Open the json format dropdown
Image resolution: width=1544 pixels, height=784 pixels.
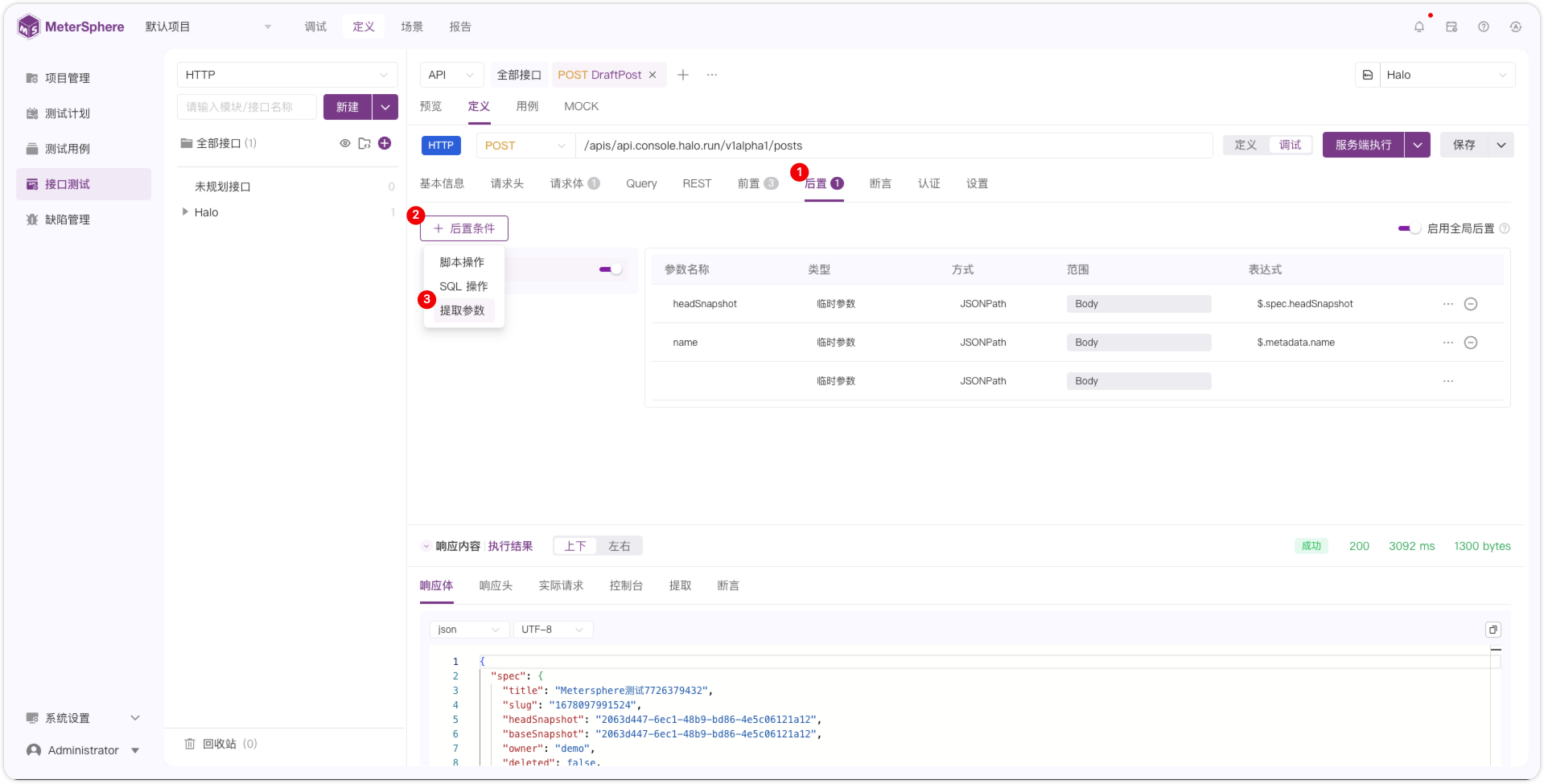click(x=469, y=630)
